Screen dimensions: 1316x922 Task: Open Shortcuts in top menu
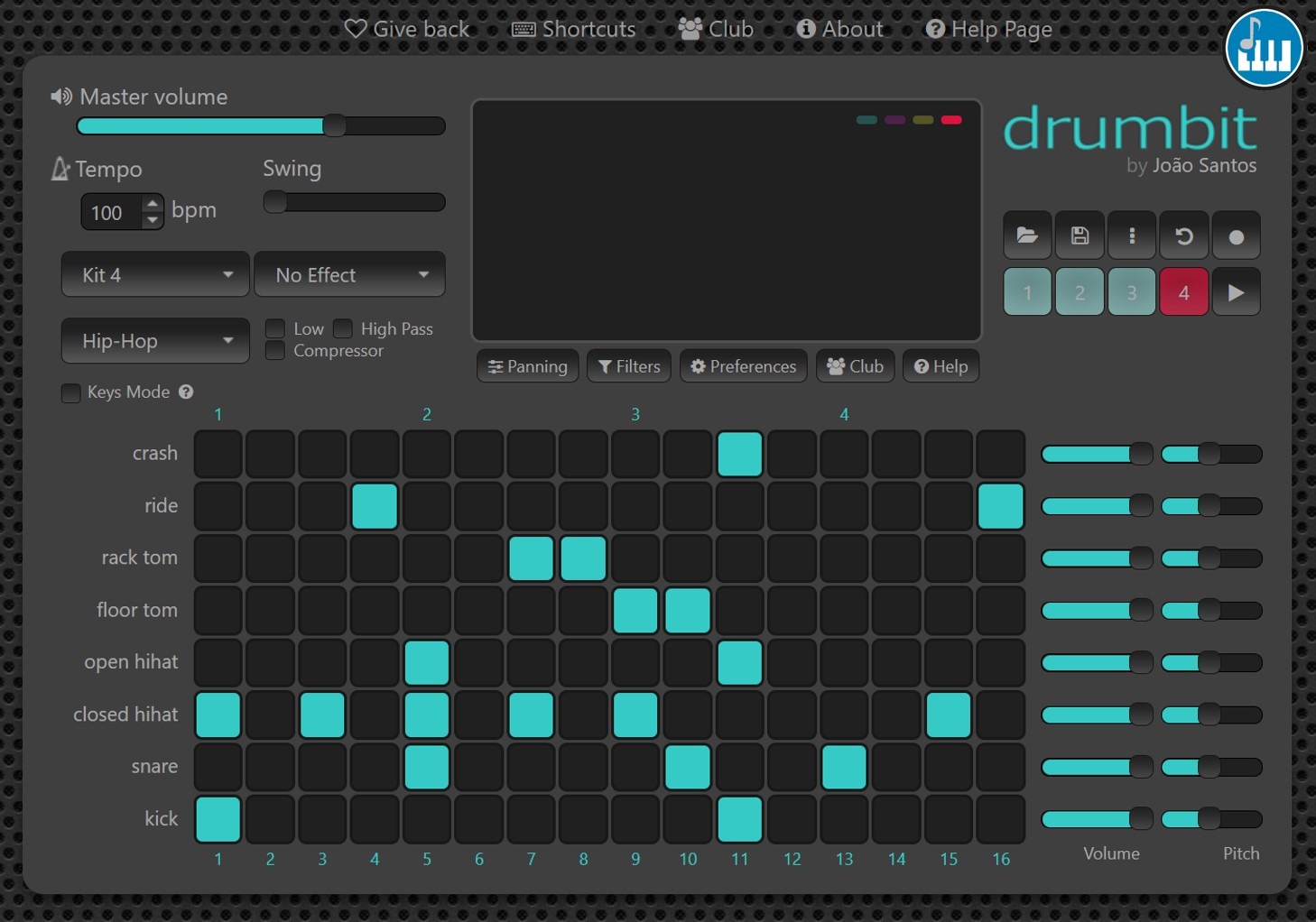point(574,29)
